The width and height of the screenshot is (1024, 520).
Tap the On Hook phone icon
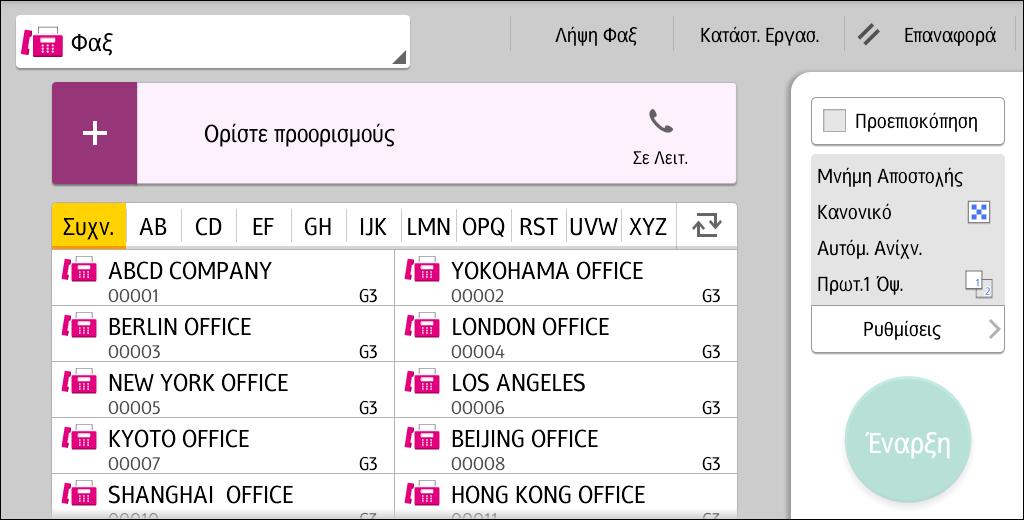click(660, 122)
